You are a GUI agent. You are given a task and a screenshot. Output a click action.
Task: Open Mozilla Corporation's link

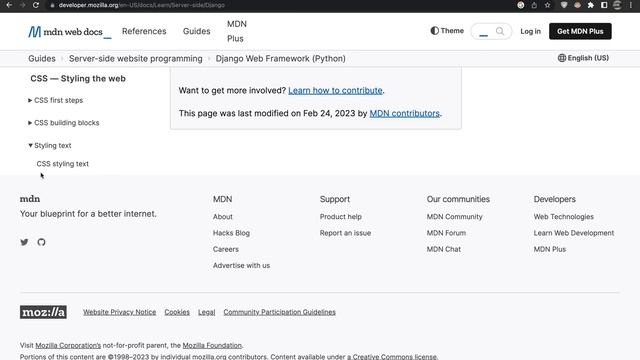point(68,345)
